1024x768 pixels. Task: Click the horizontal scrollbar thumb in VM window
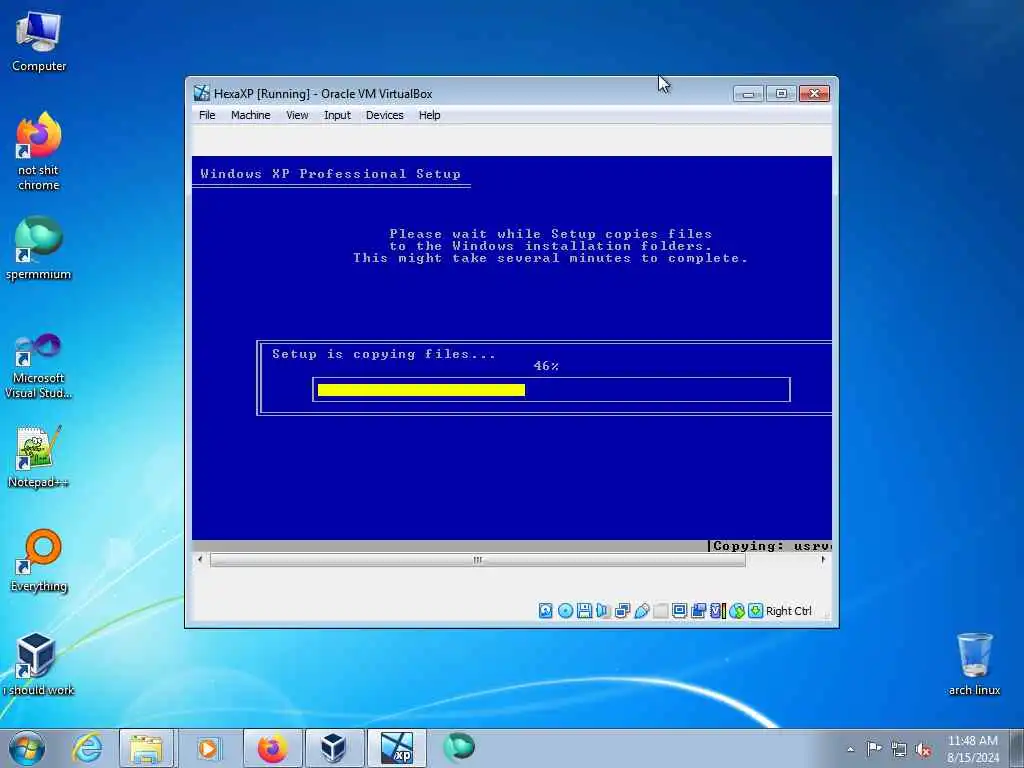pyautogui.click(x=477, y=560)
